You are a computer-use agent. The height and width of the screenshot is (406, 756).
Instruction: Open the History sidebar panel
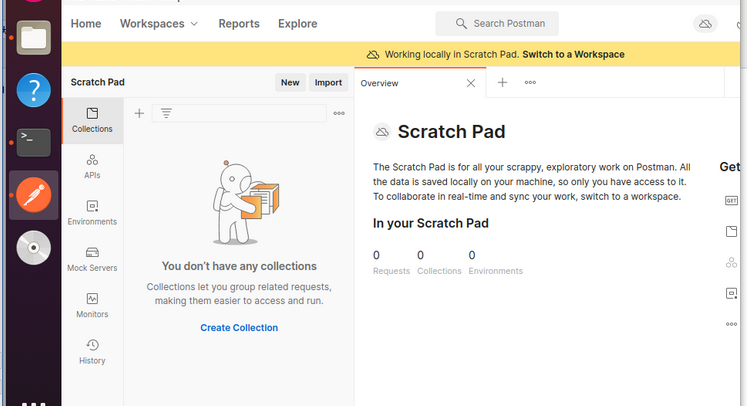(92, 351)
